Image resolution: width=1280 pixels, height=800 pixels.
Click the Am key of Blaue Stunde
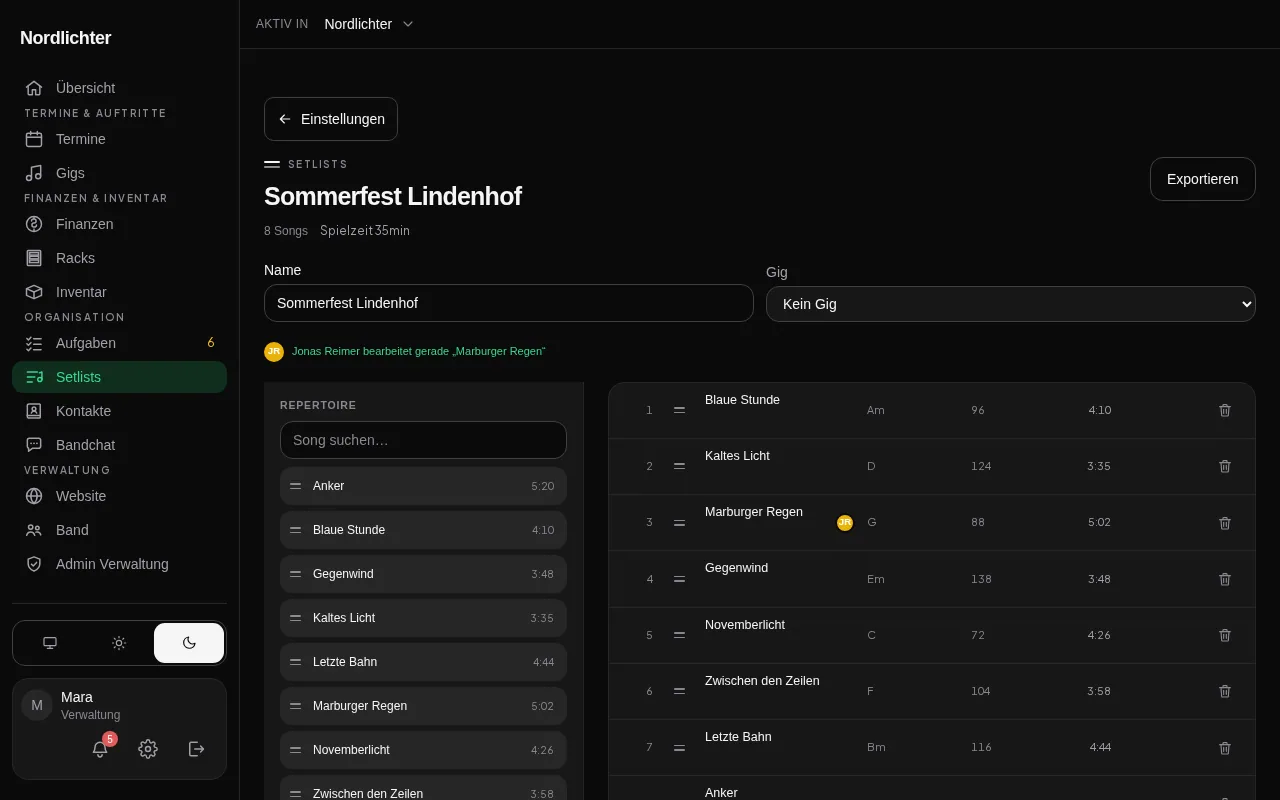point(876,410)
